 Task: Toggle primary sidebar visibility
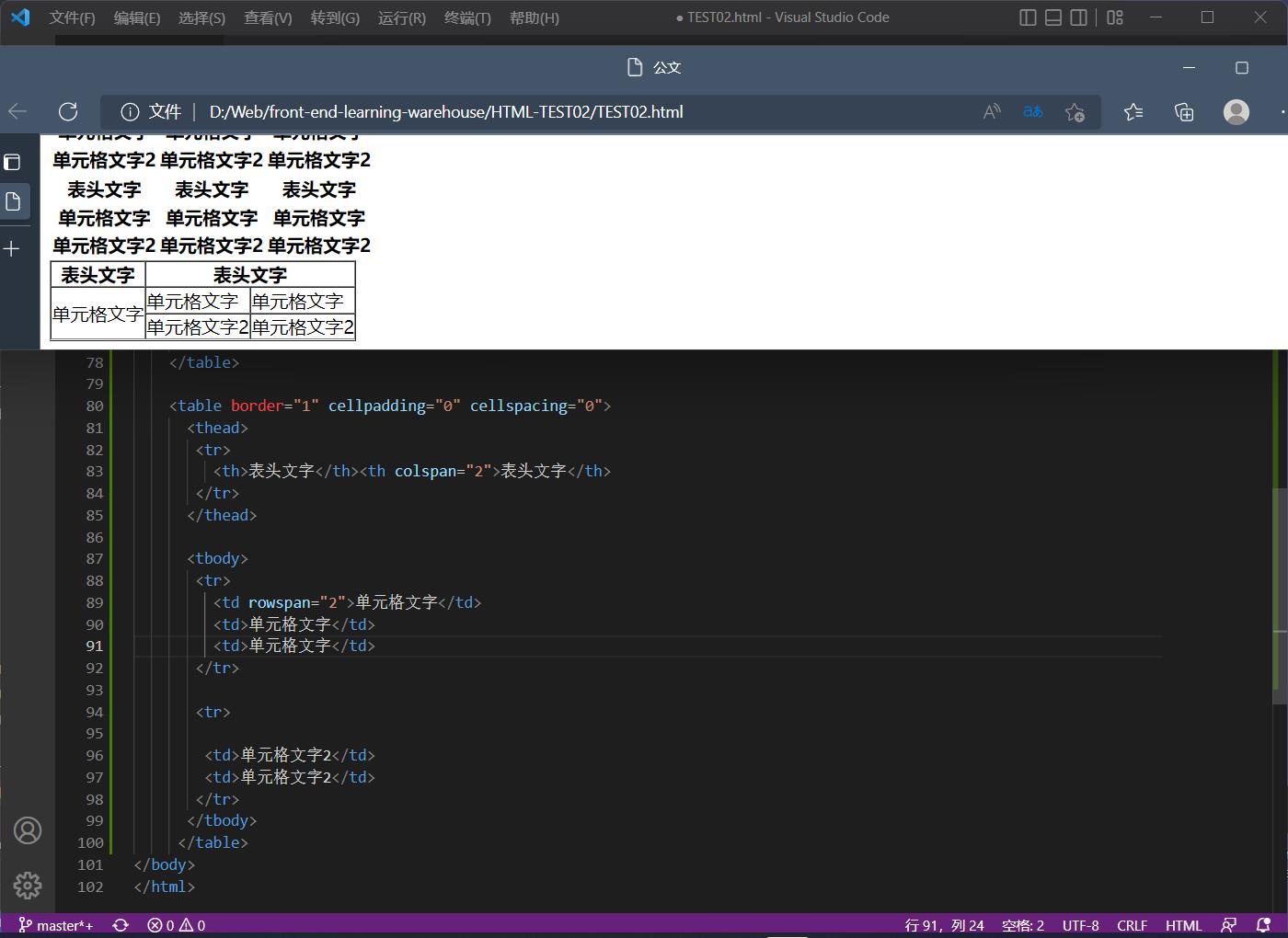[x=1028, y=17]
